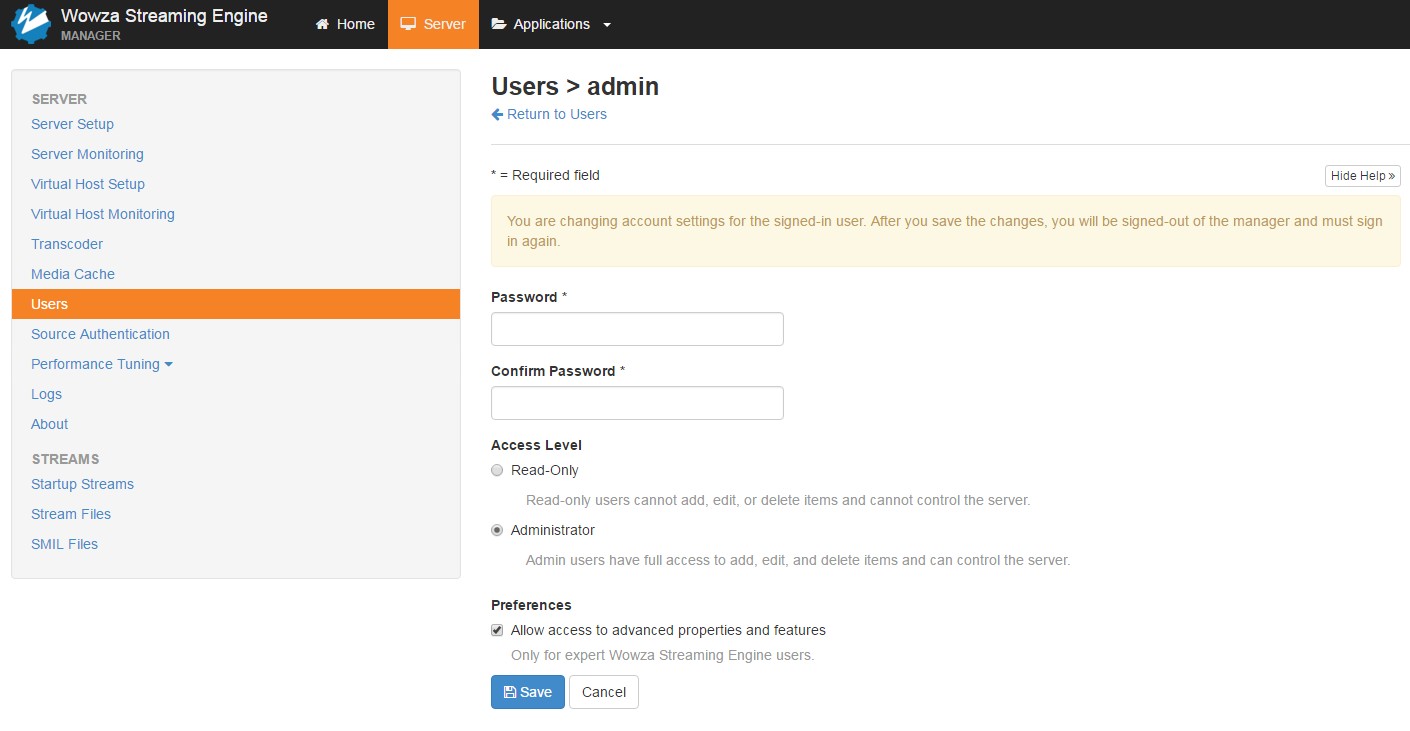Click the Server monitor icon in navbar

point(408,24)
